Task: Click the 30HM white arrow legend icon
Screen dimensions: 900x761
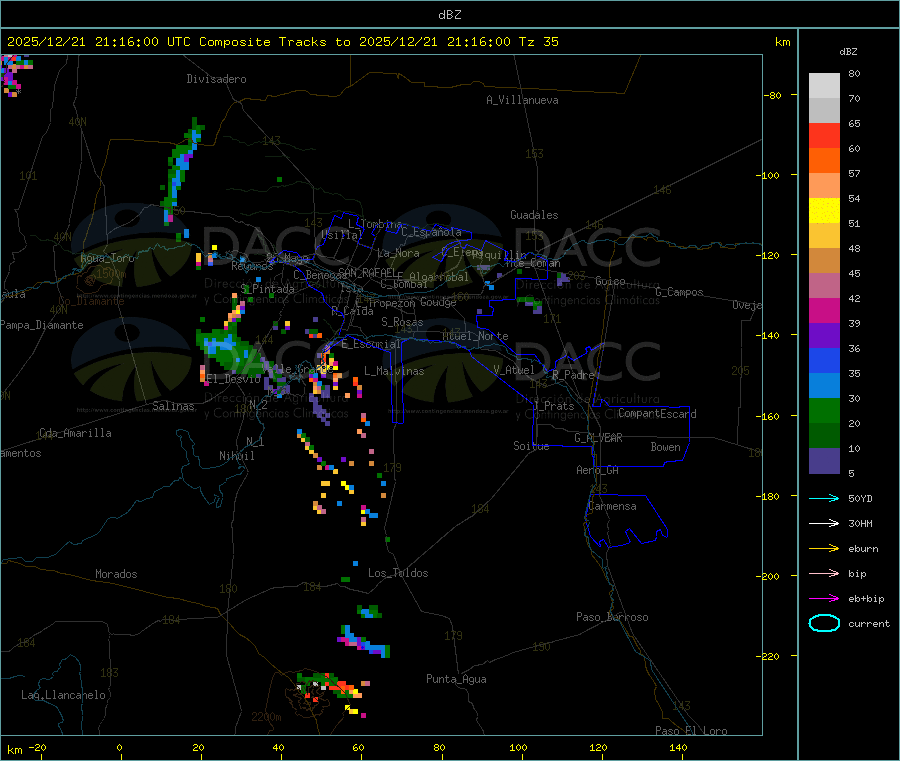Action: coord(824,523)
